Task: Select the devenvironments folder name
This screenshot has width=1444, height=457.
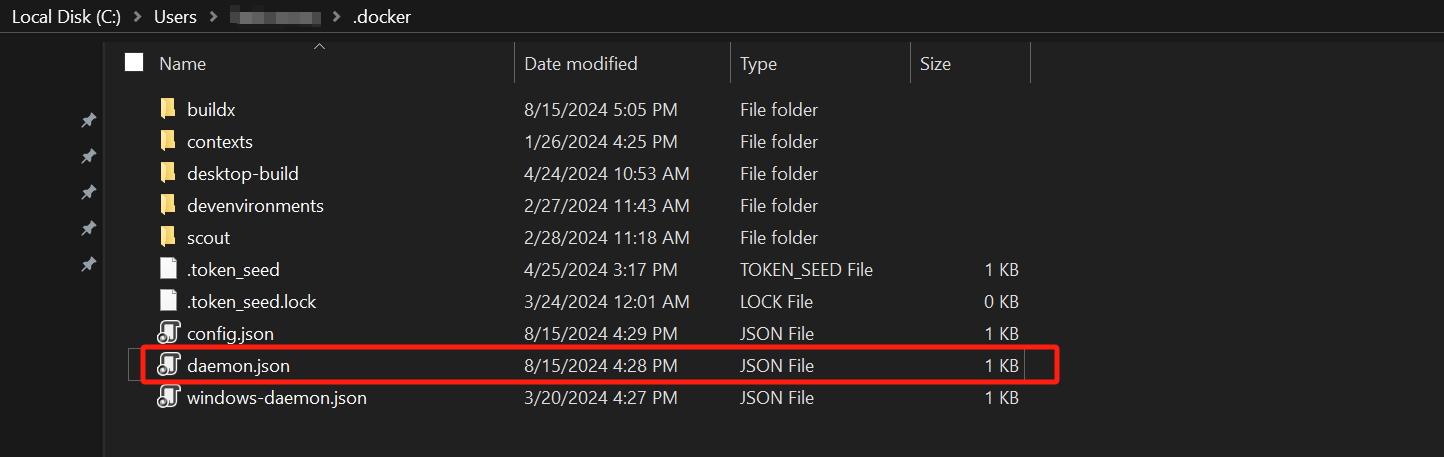Action: [255, 205]
